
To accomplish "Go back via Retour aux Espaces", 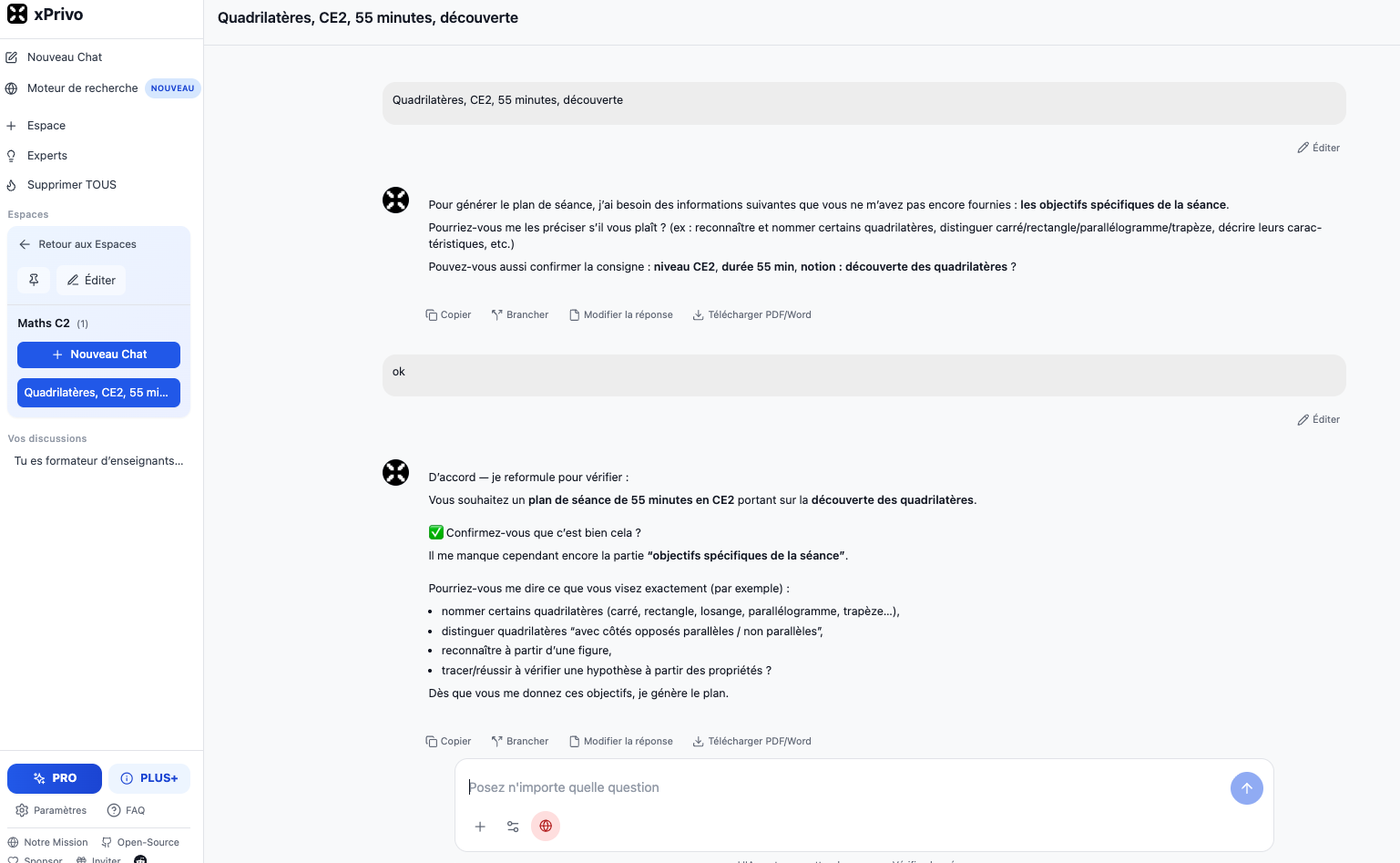I will [77, 244].
